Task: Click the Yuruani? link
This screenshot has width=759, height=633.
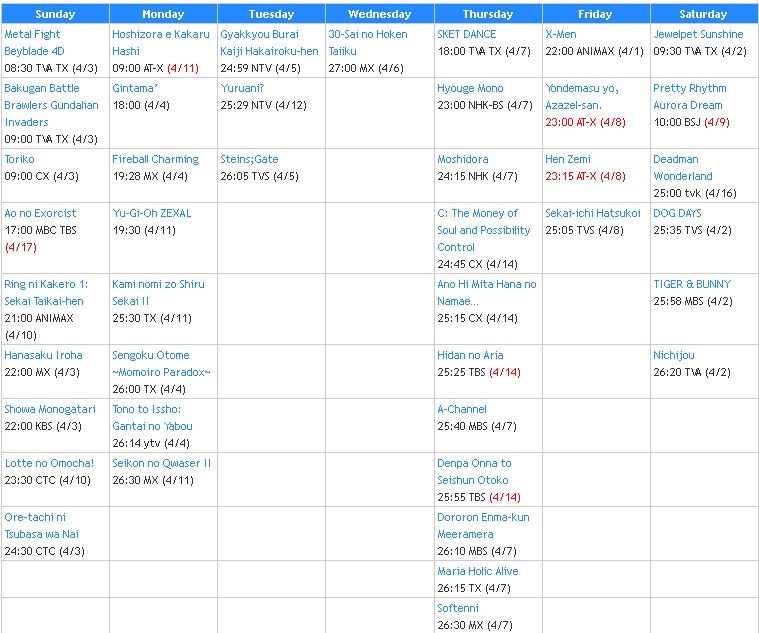Action: click(242, 89)
